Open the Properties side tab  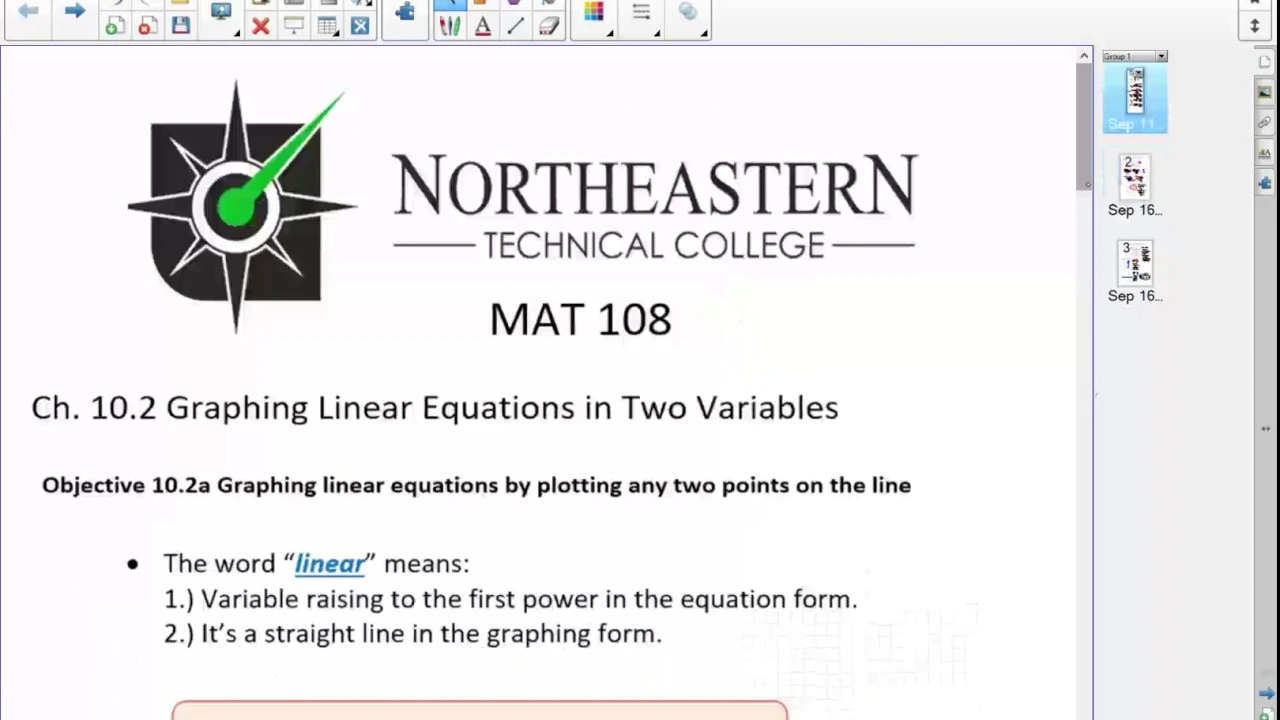click(1265, 153)
